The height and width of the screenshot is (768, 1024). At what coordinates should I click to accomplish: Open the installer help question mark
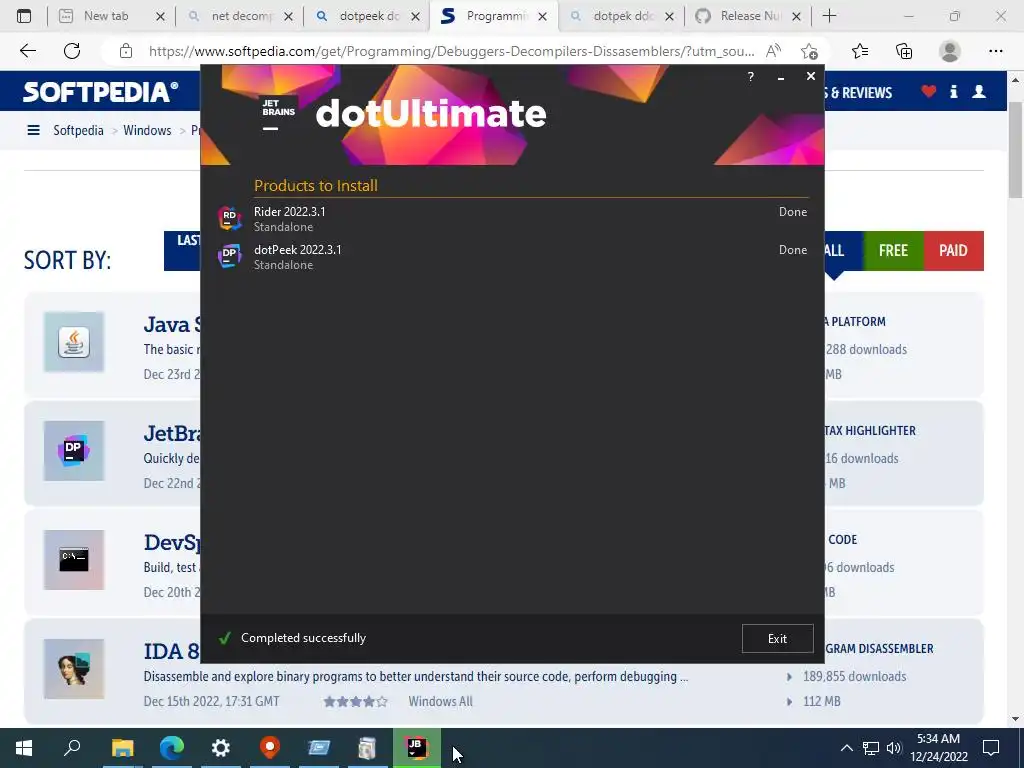(x=750, y=76)
